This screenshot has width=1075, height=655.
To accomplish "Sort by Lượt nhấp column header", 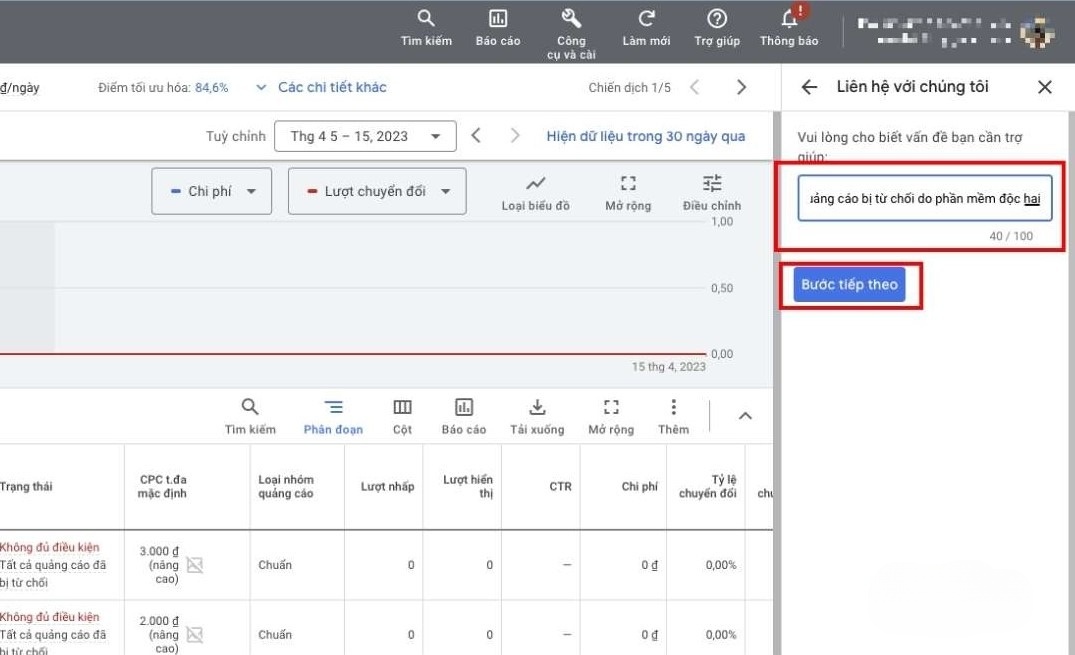I will point(387,486).
